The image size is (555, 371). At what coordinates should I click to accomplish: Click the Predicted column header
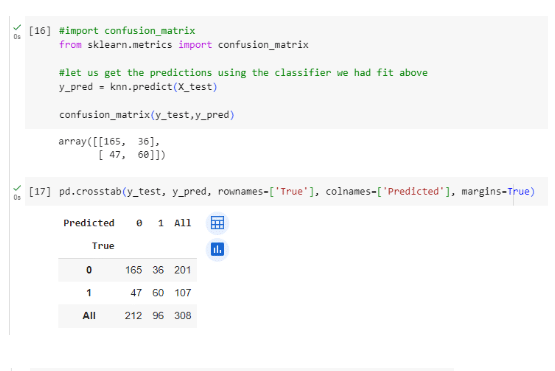tap(89, 223)
